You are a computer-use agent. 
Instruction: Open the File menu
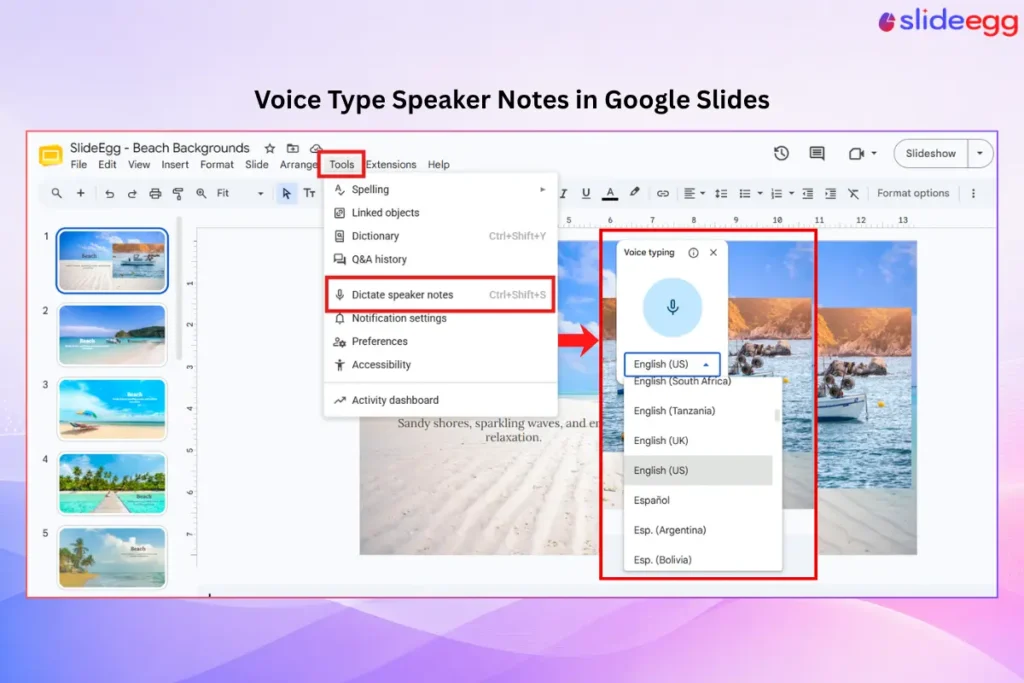pyautogui.click(x=78, y=165)
